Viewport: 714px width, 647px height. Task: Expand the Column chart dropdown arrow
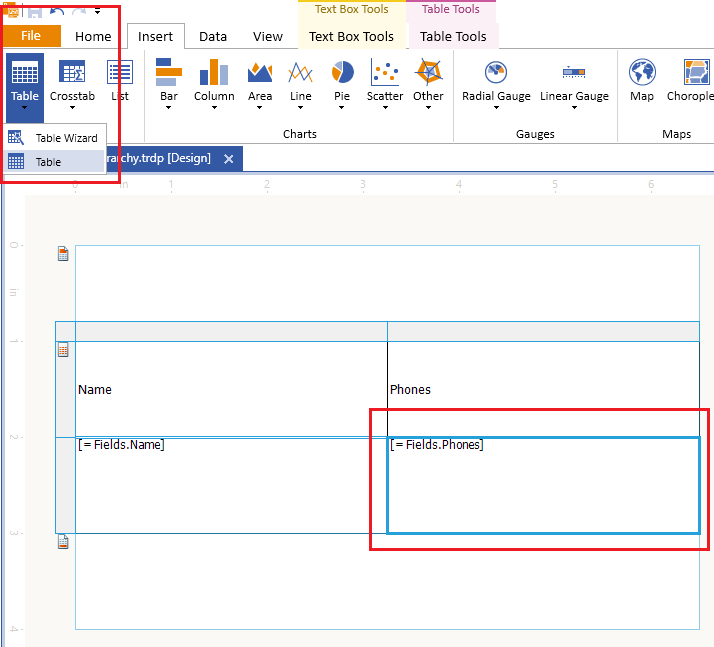coord(214,108)
